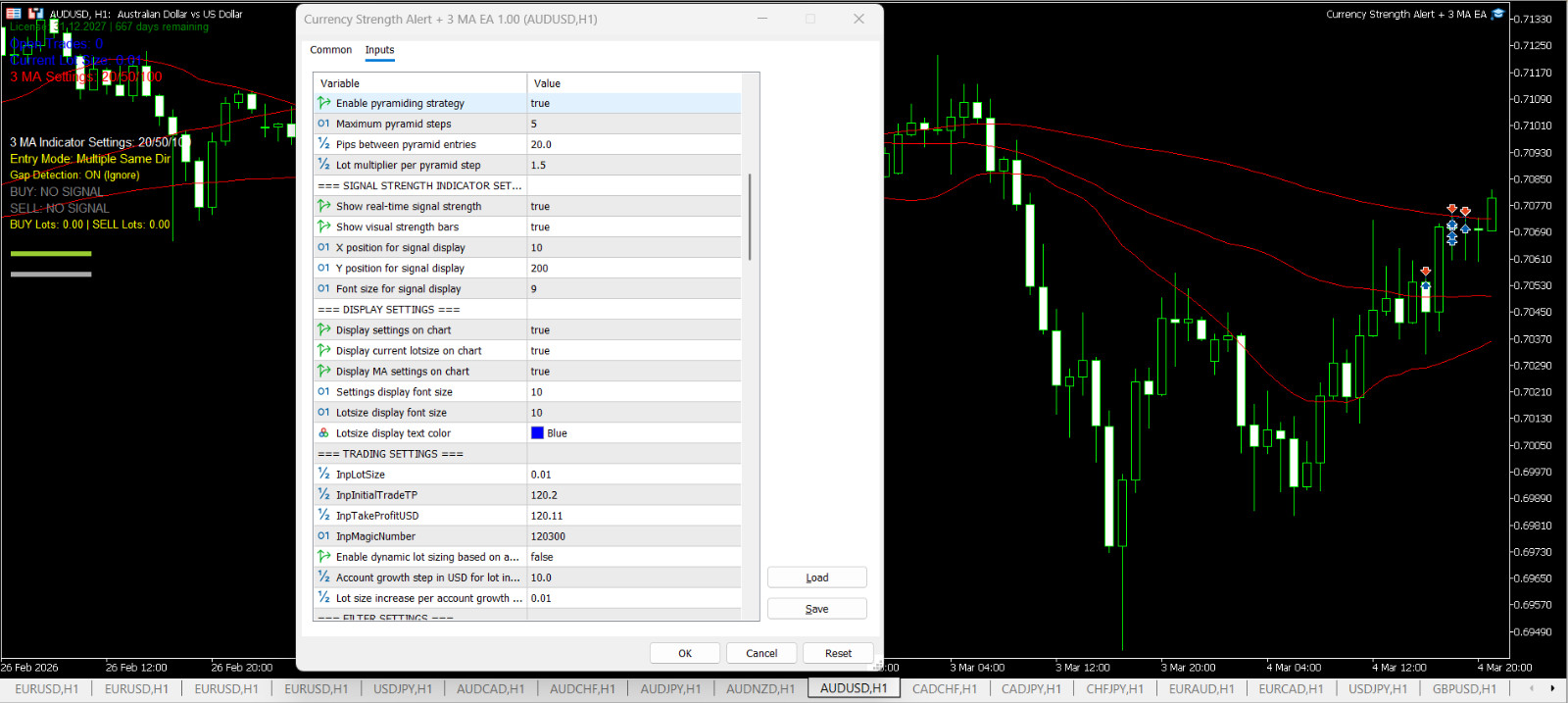
Task: Open the EURAUD,H1 chart tab
Action: (x=1201, y=688)
